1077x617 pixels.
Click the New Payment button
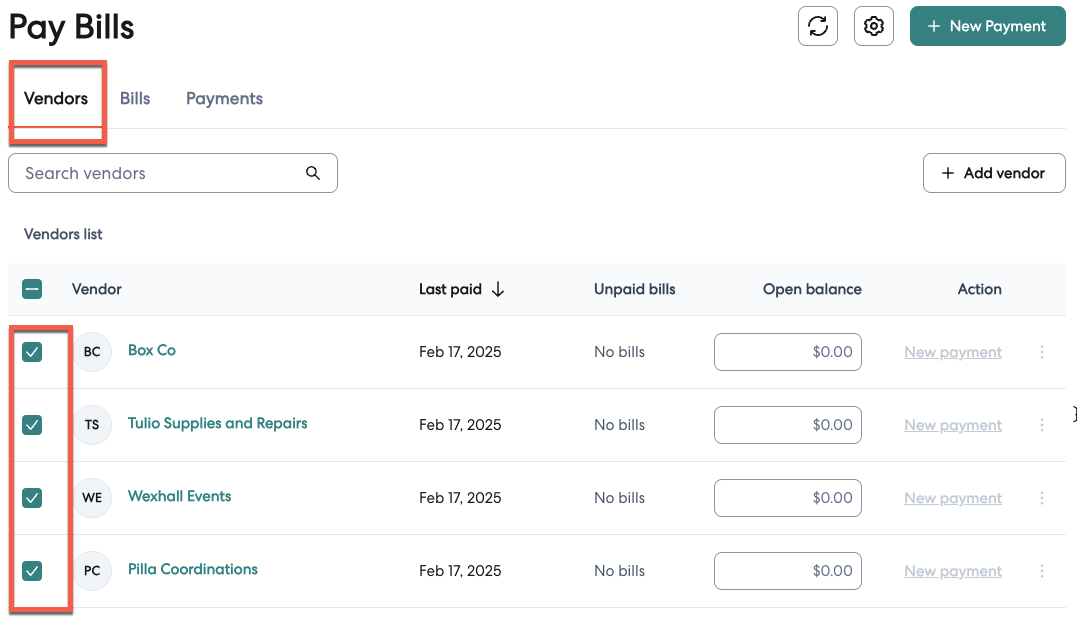pos(987,26)
